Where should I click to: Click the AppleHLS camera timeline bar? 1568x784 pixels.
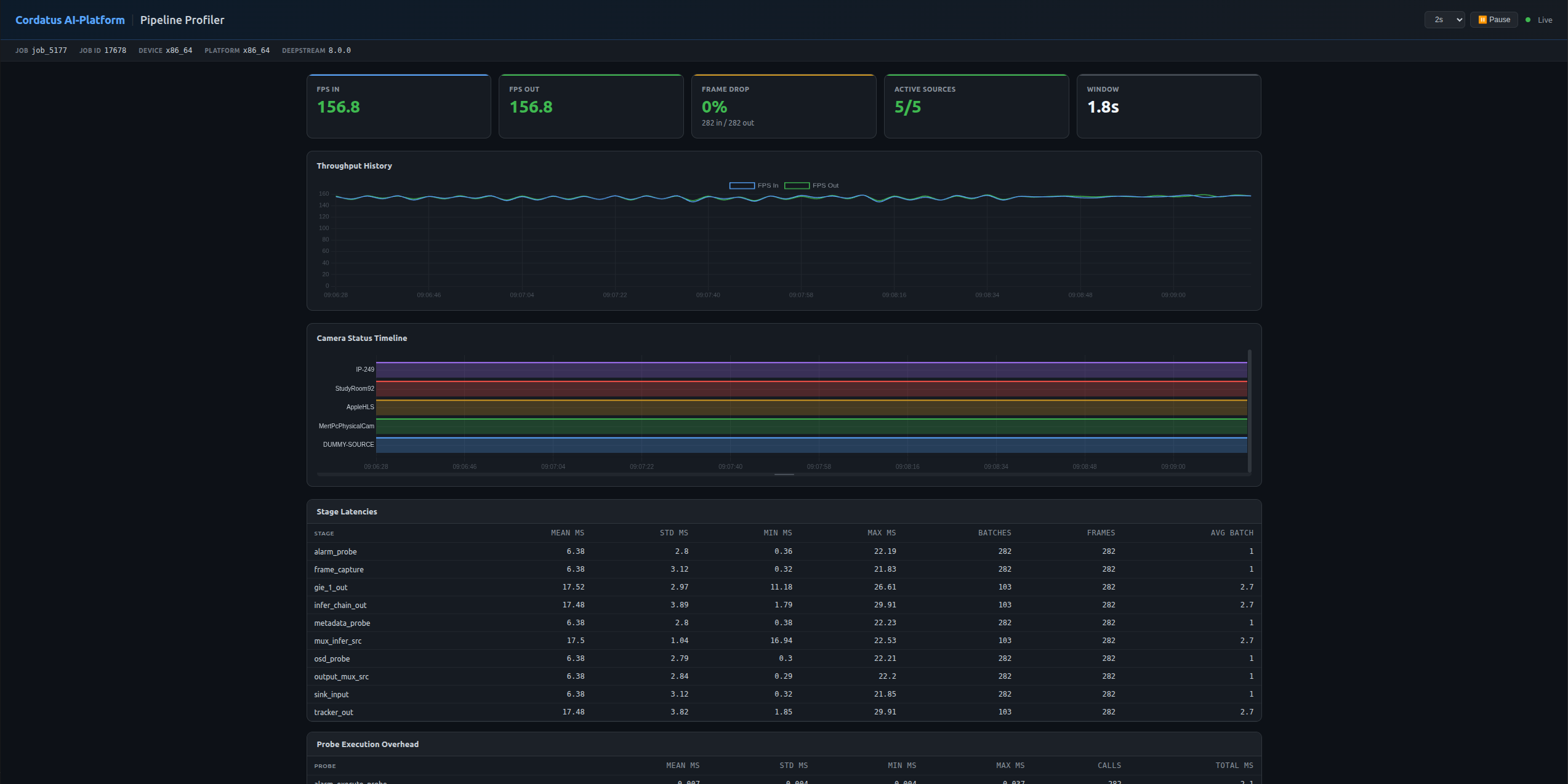point(811,407)
